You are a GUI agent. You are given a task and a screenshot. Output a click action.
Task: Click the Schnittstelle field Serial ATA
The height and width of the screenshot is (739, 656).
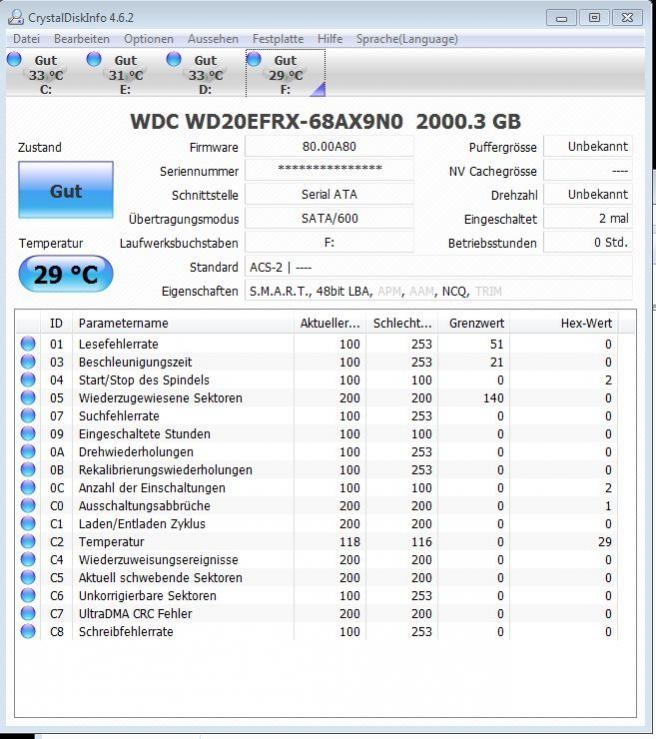point(329,194)
